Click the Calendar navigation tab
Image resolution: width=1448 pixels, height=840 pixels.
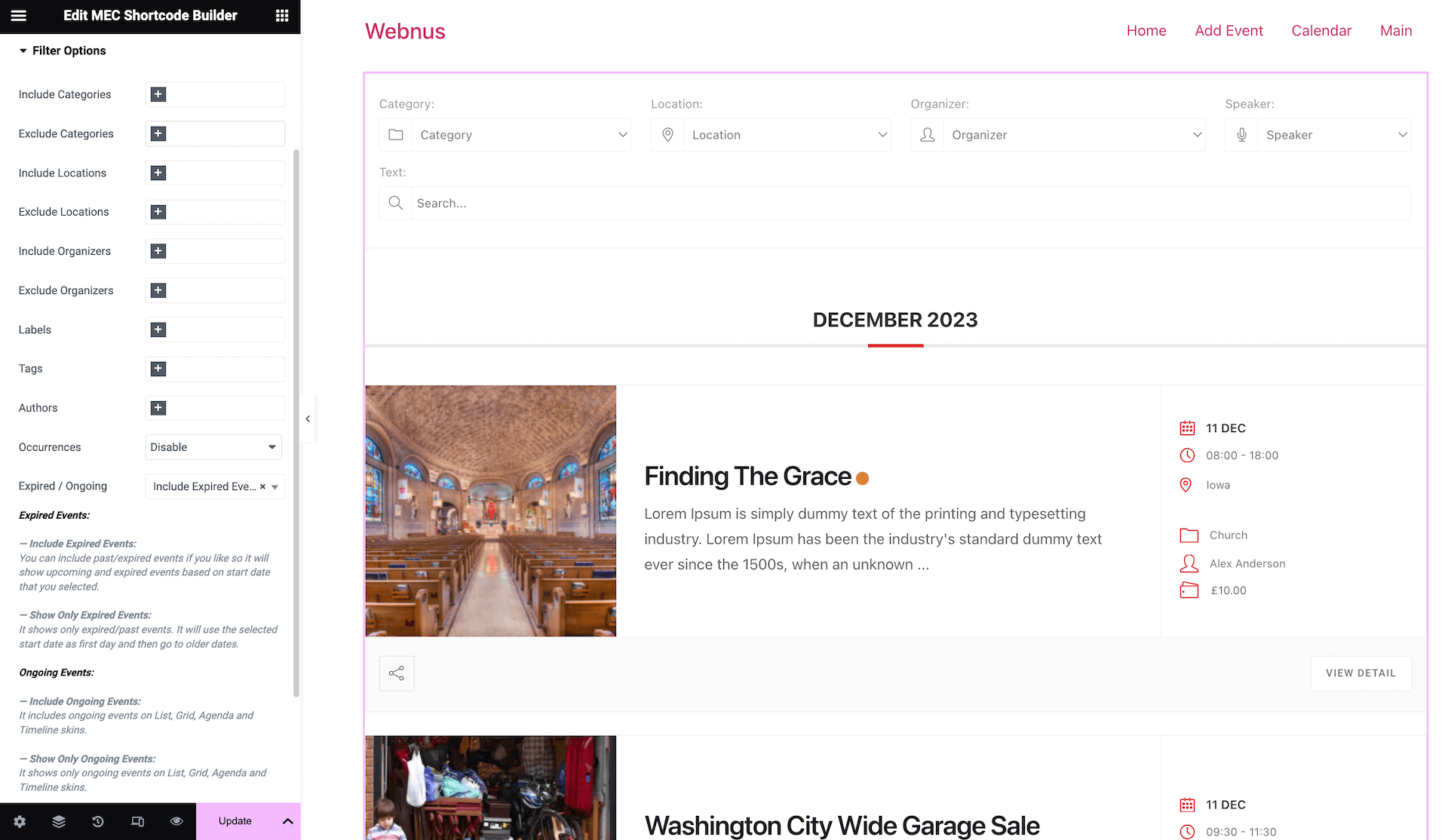pos(1322,29)
